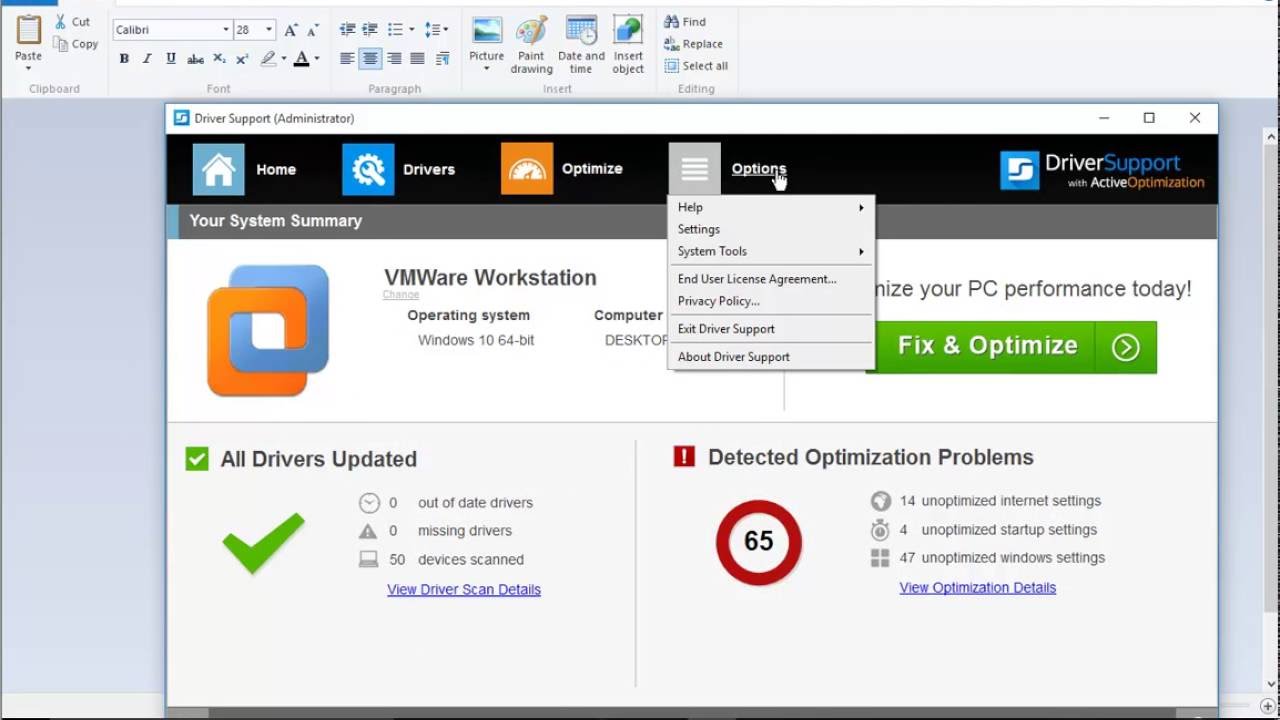Click the red exclamation problem icon
This screenshot has width=1280, height=720.
tap(684, 457)
